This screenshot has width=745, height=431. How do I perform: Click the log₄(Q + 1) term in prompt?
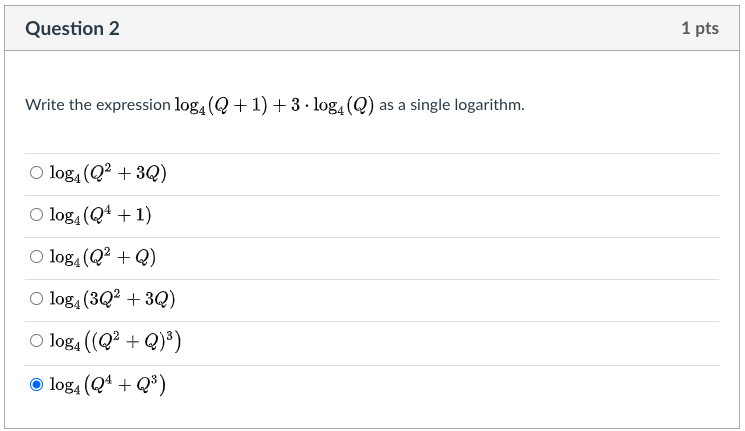coord(221,105)
